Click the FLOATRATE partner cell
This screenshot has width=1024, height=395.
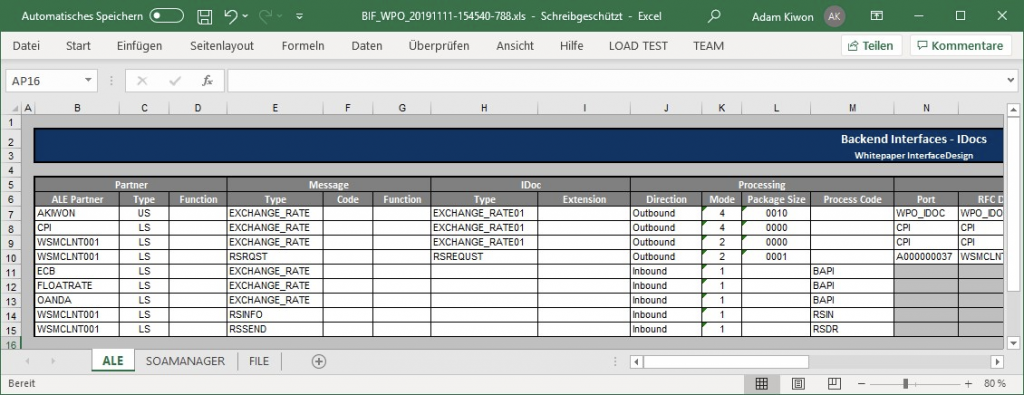[x=77, y=286]
